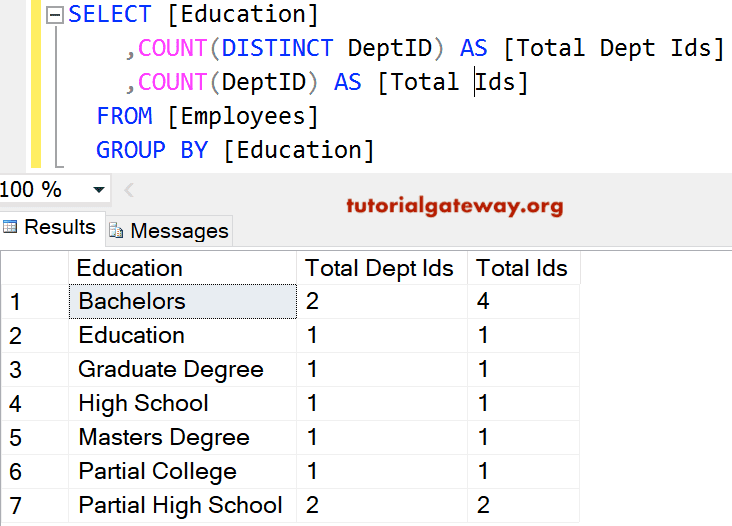The width and height of the screenshot is (732, 526).
Task: Select the High School cell
Action: [x=183, y=404]
